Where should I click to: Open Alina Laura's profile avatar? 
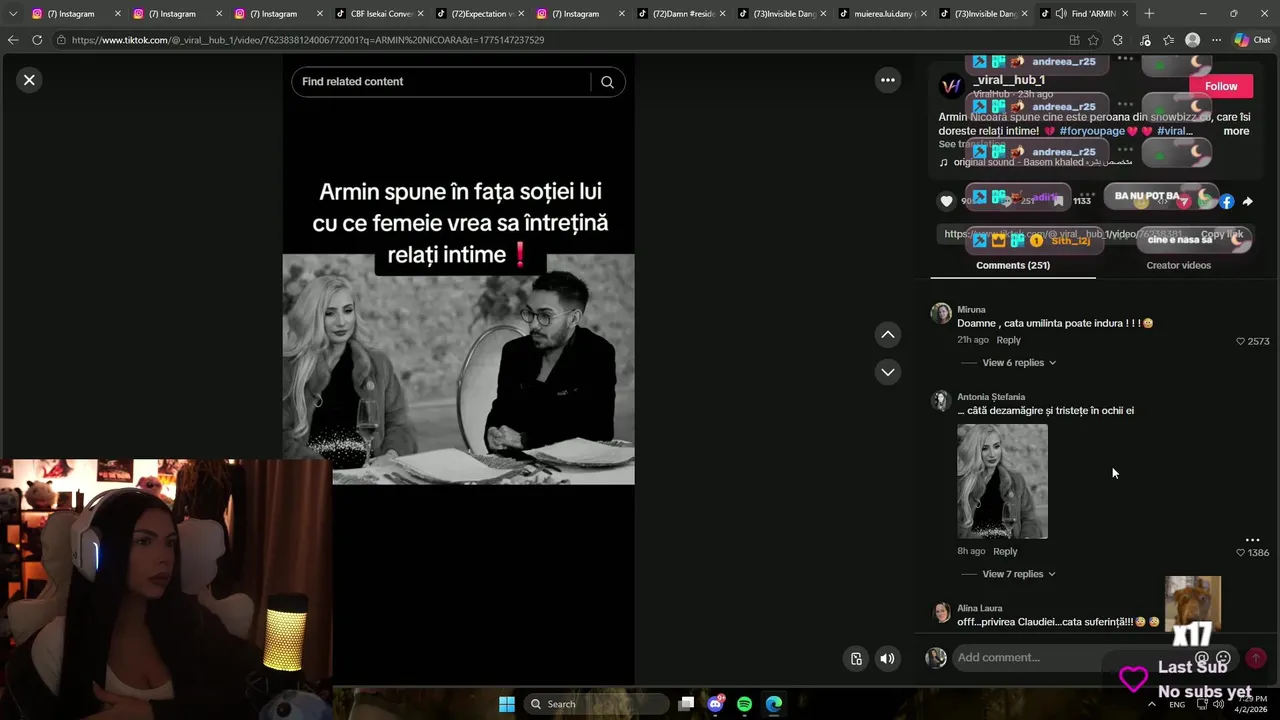click(x=941, y=613)
